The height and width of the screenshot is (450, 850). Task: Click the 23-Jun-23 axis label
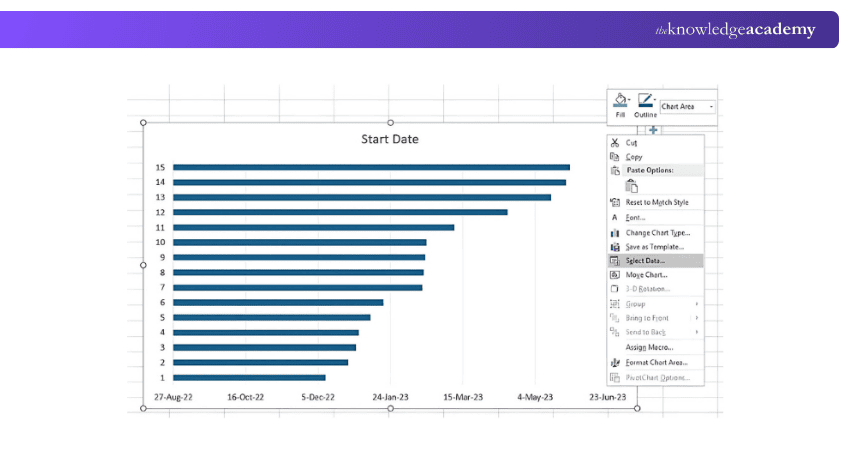click(x=608, y=397)
